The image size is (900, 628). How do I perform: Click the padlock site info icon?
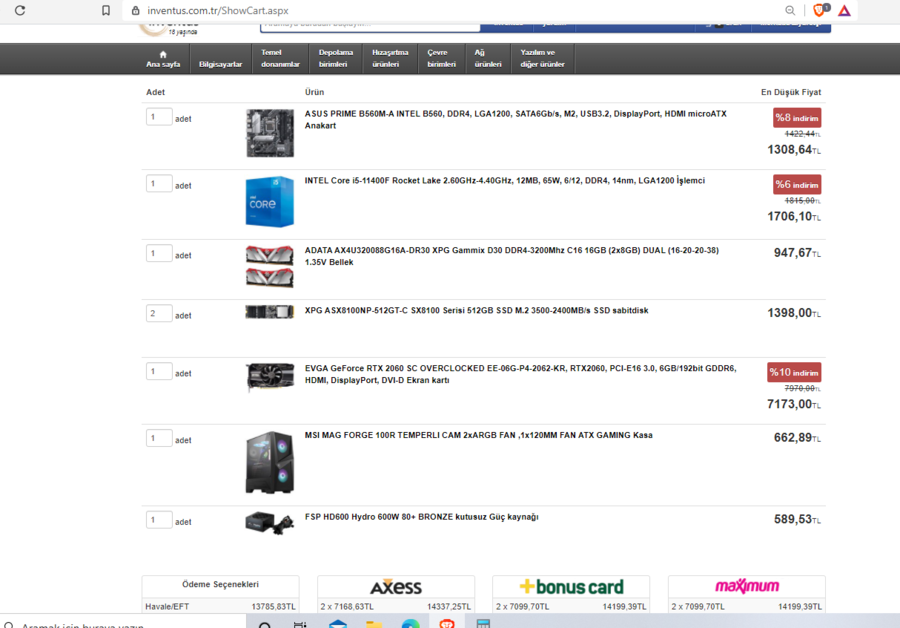click(135, 10)
